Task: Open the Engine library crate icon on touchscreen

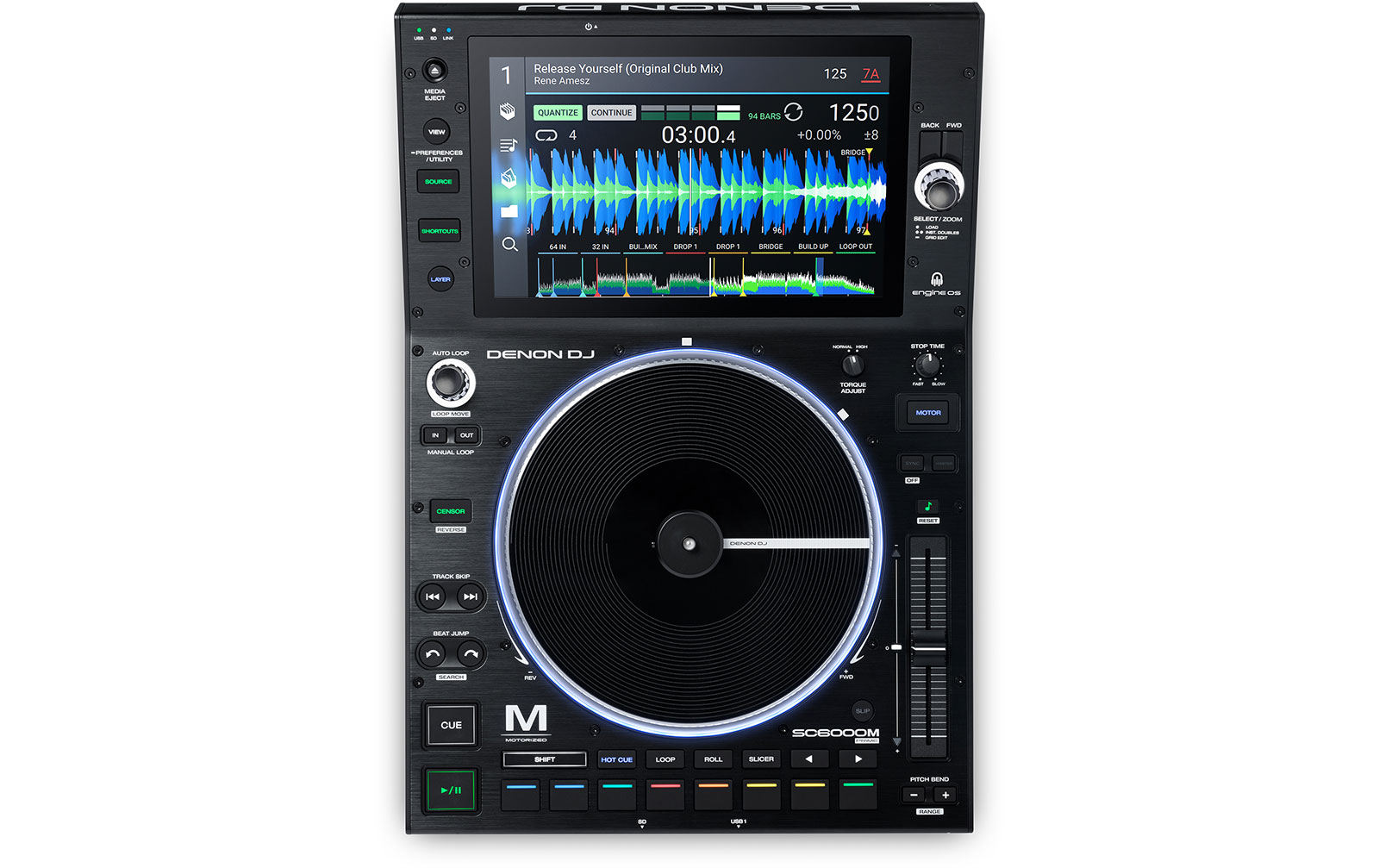Action: [x=509, y=110]
